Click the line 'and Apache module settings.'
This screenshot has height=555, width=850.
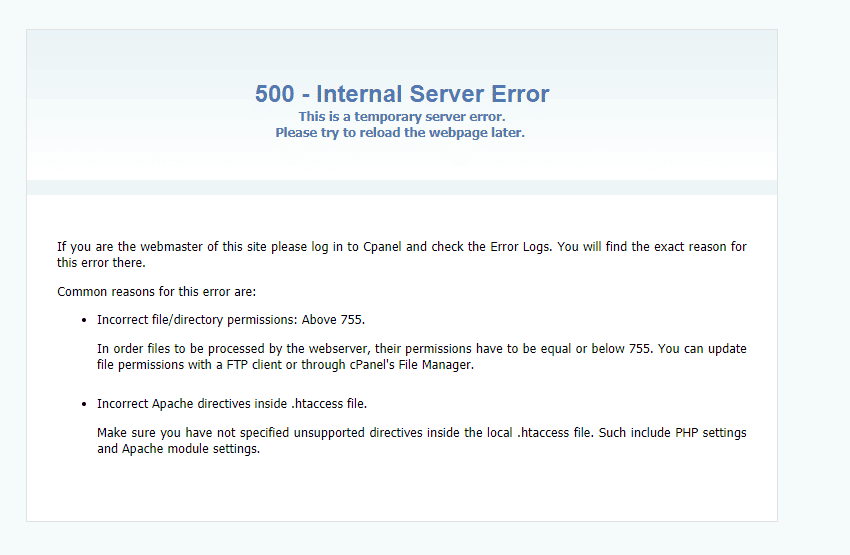click(x=178, y=449)
